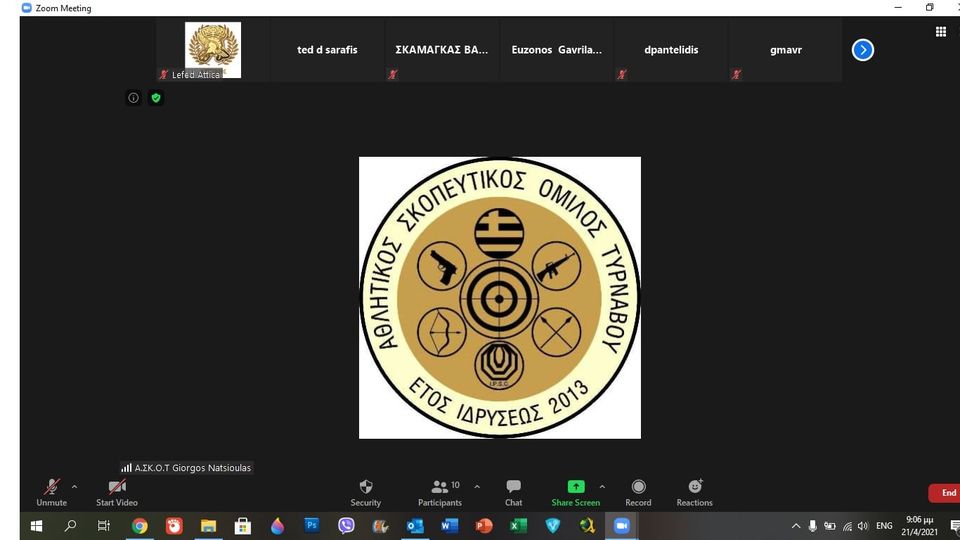Open audio options arrow next to Unmute
Viewport: 960px width, 540px height.
pyautogui.click(x=75, y=487)
